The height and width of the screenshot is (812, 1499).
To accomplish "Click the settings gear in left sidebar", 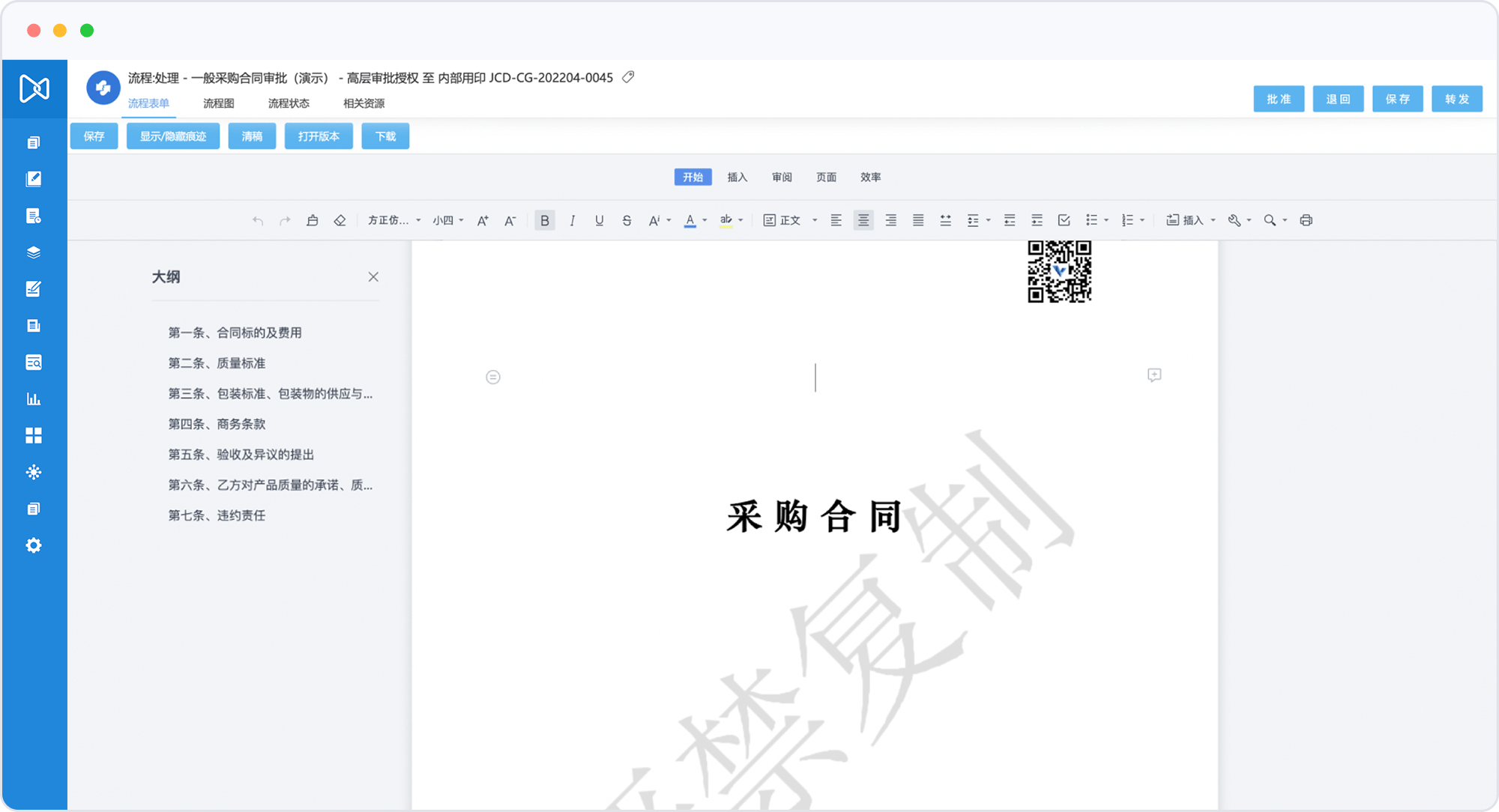I will coord(34,545).
